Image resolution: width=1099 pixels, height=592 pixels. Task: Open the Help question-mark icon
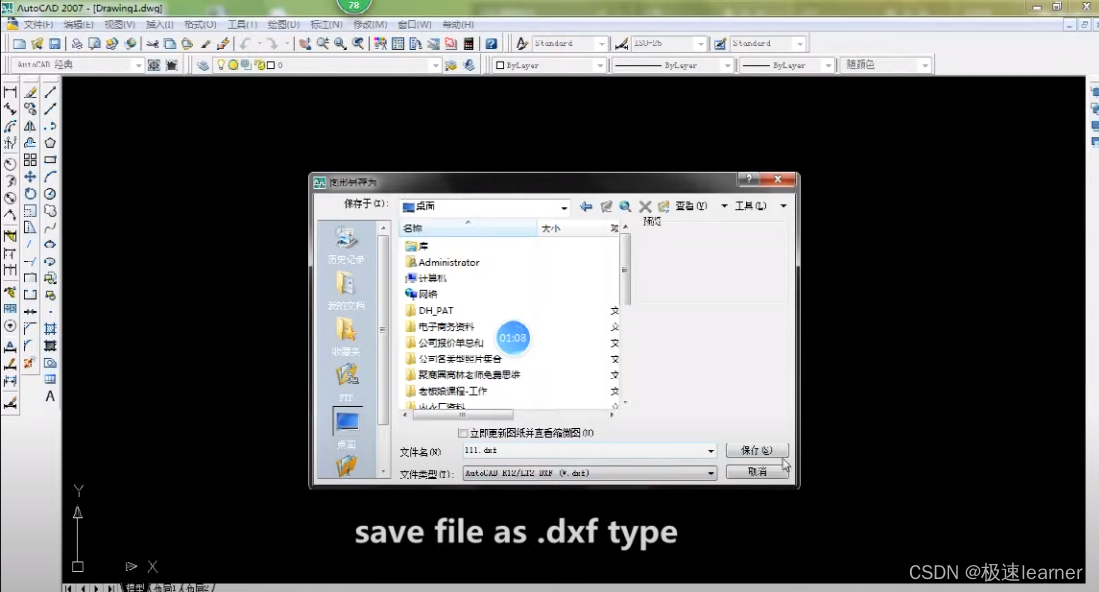tap(491, 43)
